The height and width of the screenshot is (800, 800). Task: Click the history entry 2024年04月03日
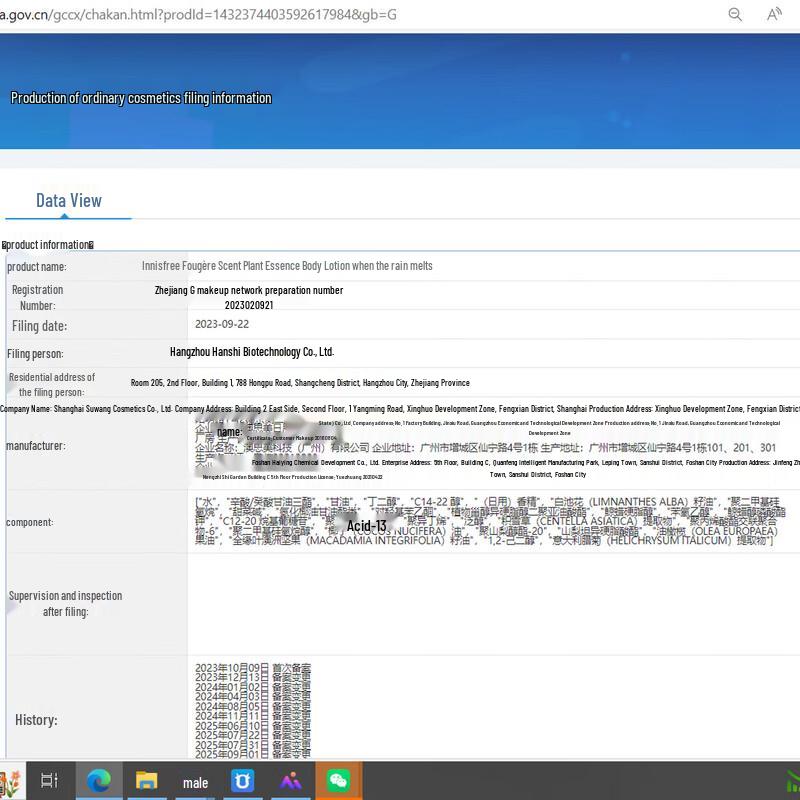pos(253,696)
